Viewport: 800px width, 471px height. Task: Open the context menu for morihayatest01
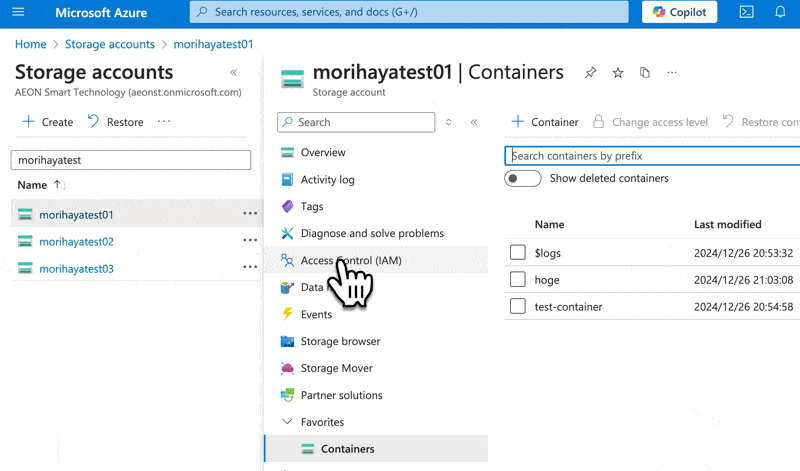[250, 213]
